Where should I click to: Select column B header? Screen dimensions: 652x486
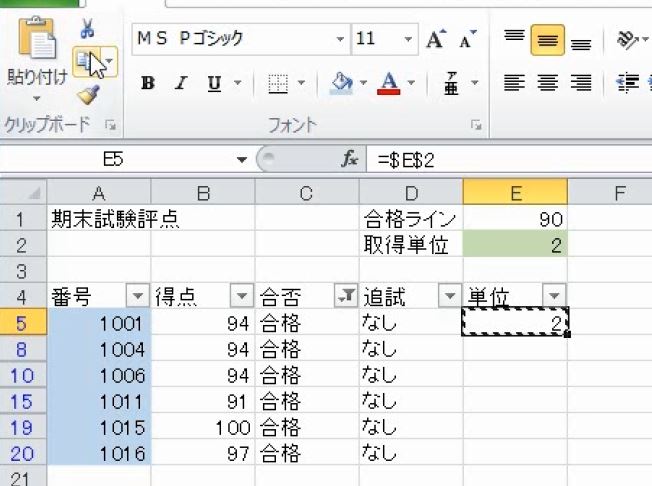[x=203, y=192]
